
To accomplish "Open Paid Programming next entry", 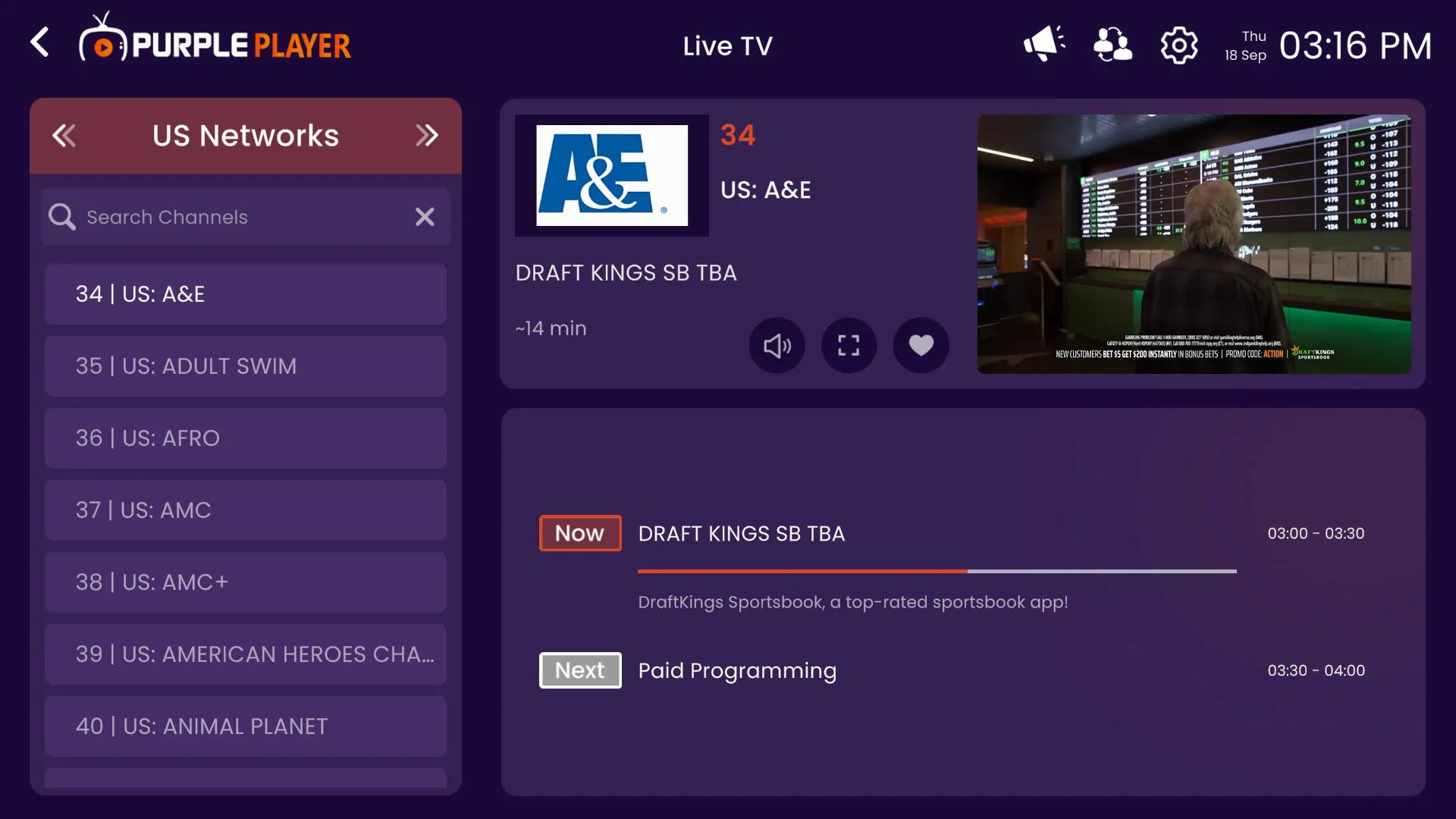I will pos(737,670).
